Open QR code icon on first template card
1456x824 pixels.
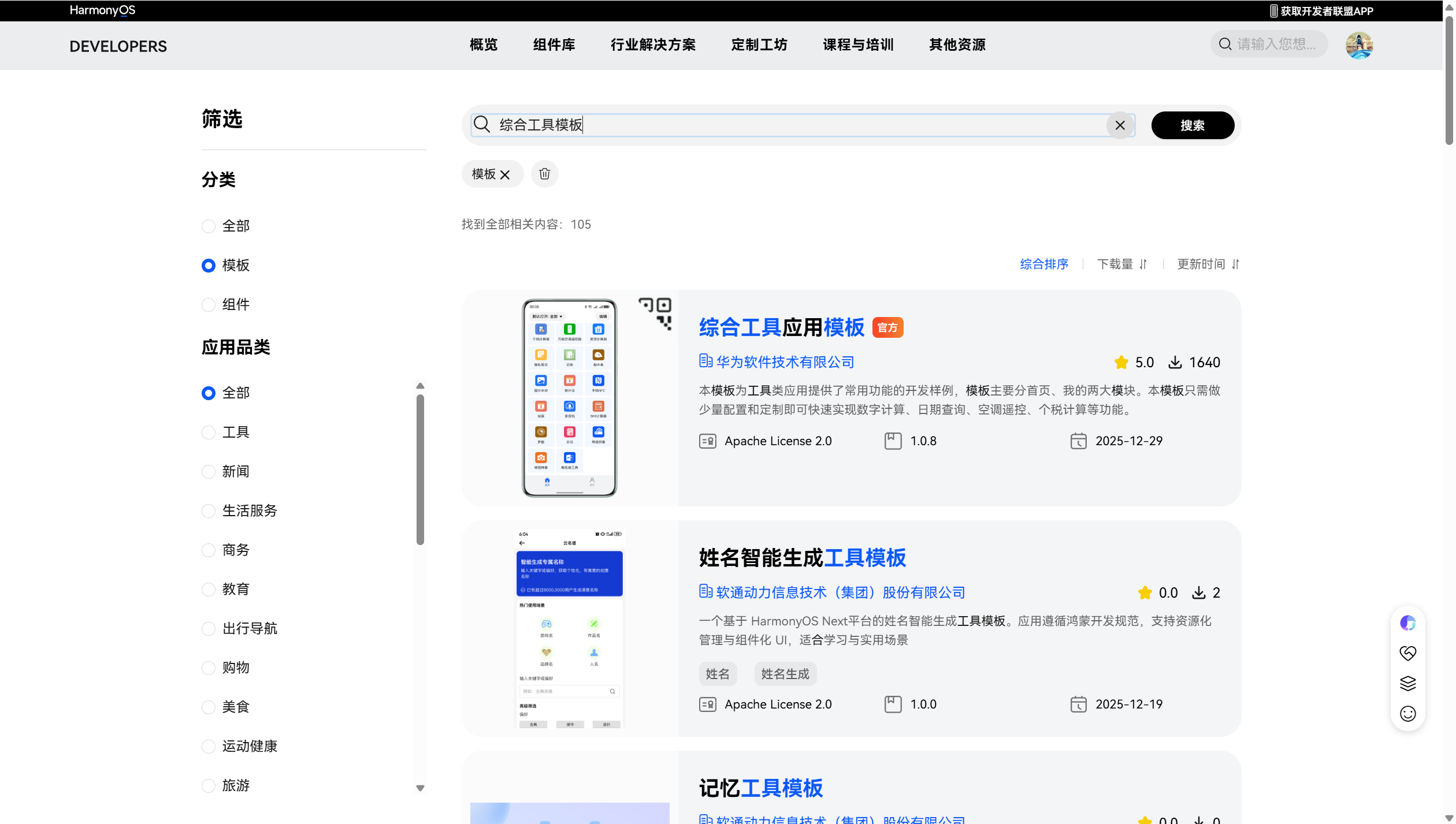pyautogui.click(x=655, y=313)
